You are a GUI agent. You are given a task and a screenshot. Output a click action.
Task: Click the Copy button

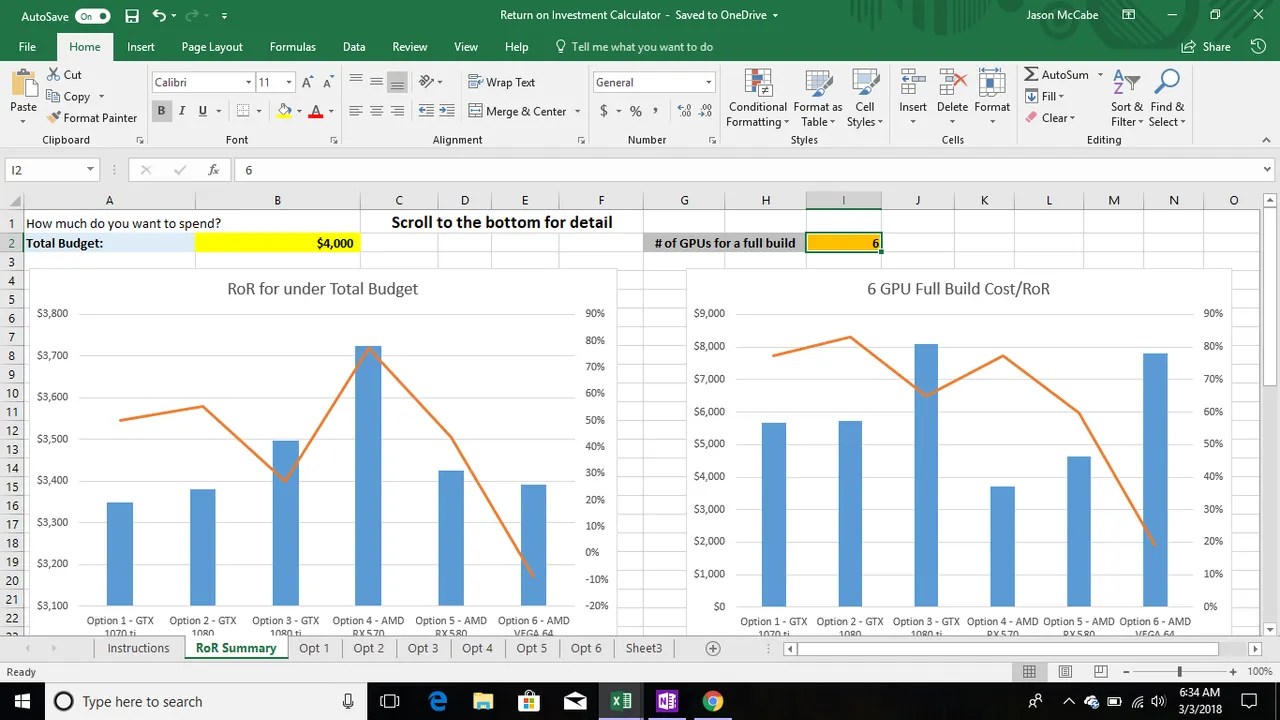[x=68, y=96]
